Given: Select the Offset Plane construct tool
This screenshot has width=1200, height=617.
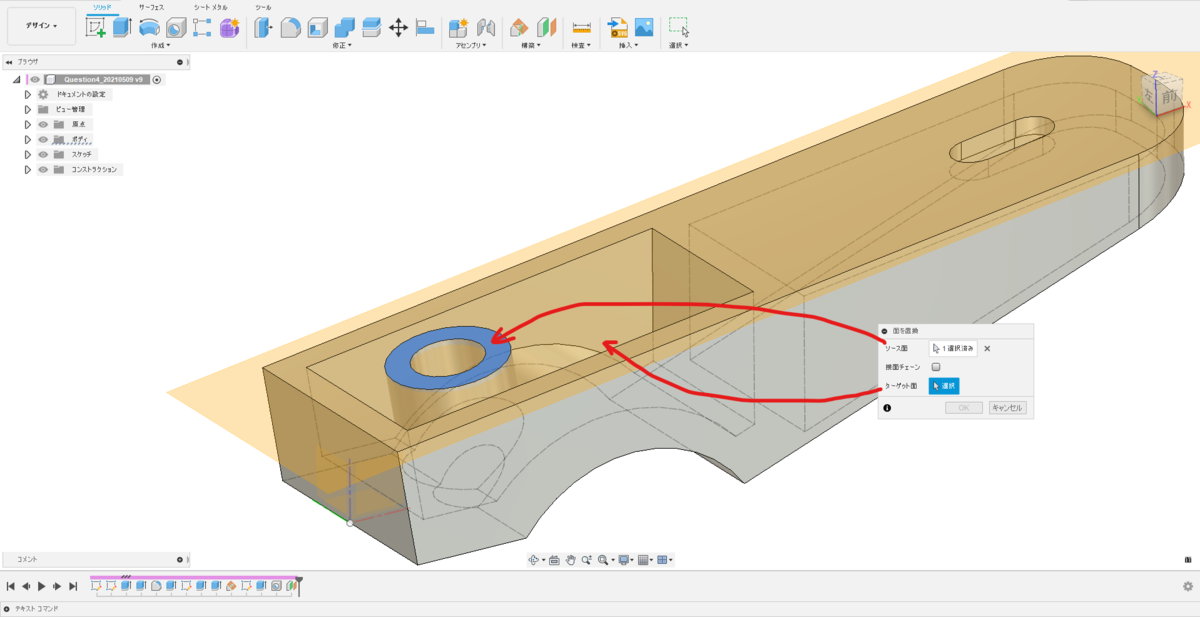Looking at the screenshot, I should point(519,28).
